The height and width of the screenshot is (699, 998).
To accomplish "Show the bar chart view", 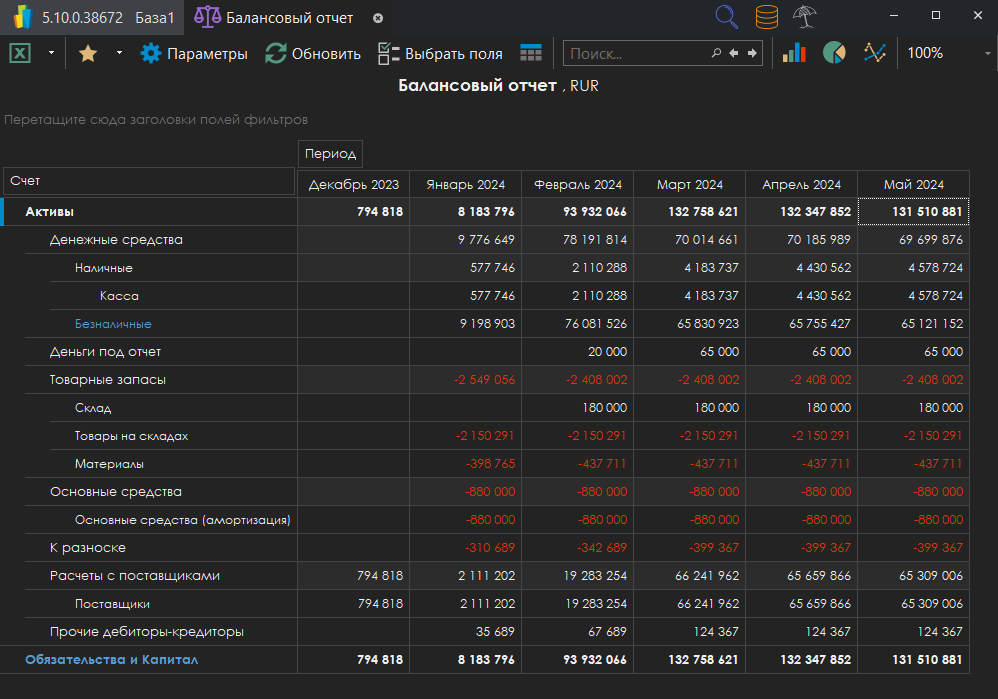I will [794, 53].
